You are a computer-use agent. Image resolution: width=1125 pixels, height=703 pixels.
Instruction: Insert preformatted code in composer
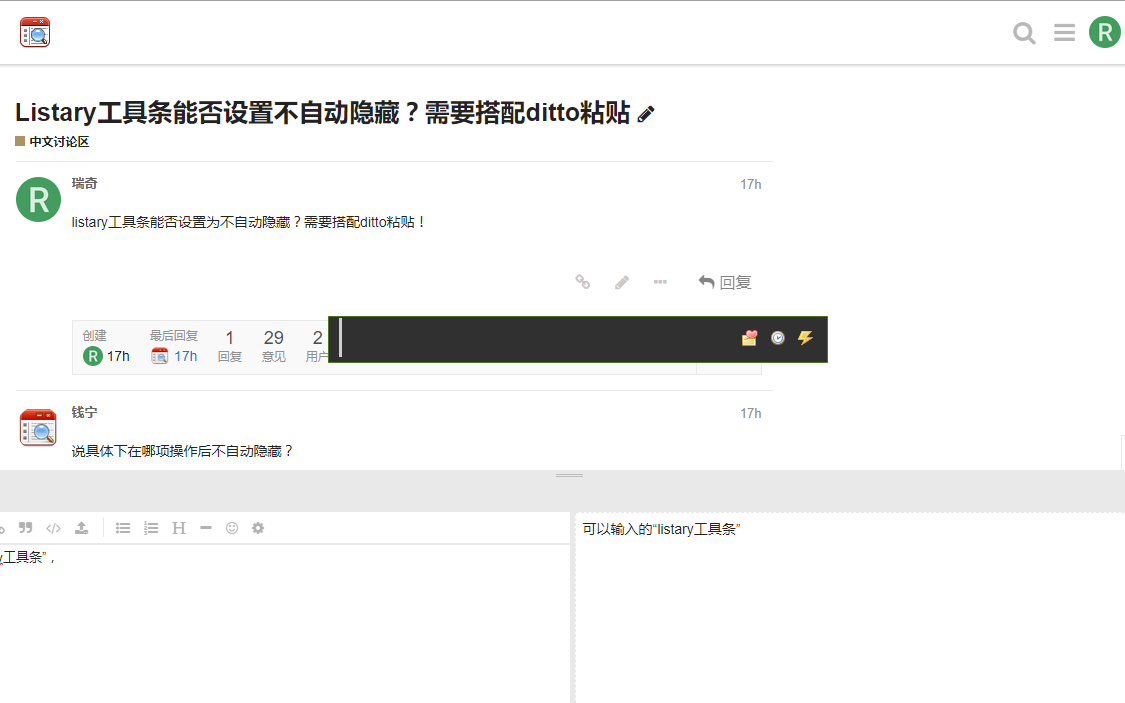coord(53,528)
